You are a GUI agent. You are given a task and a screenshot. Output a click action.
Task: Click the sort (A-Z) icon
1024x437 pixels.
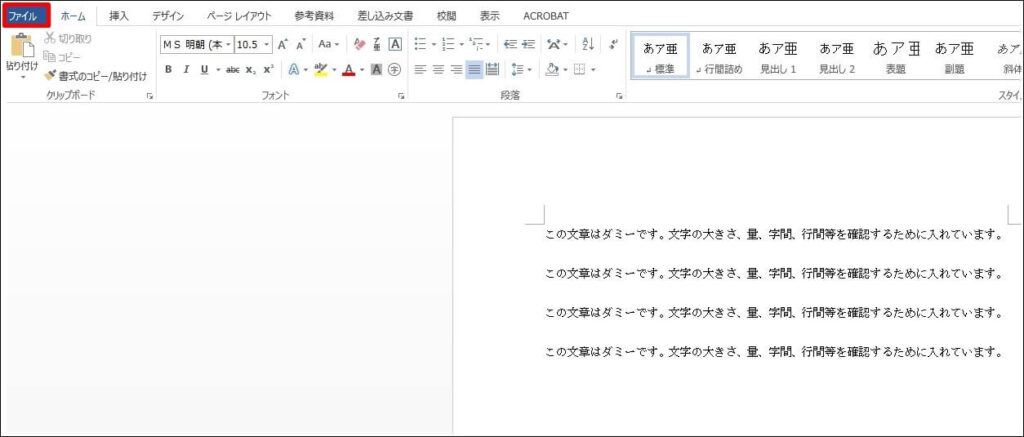587,44
